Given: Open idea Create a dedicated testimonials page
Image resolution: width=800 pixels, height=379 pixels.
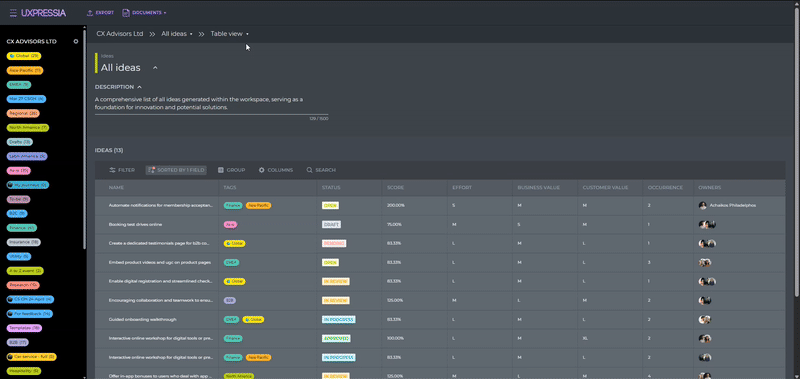Looking at the screenshot, I should 159,243.
